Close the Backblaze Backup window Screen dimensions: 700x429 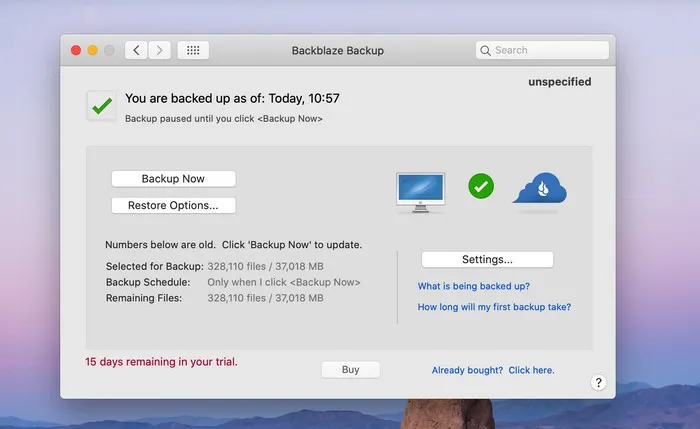[76, 50]
